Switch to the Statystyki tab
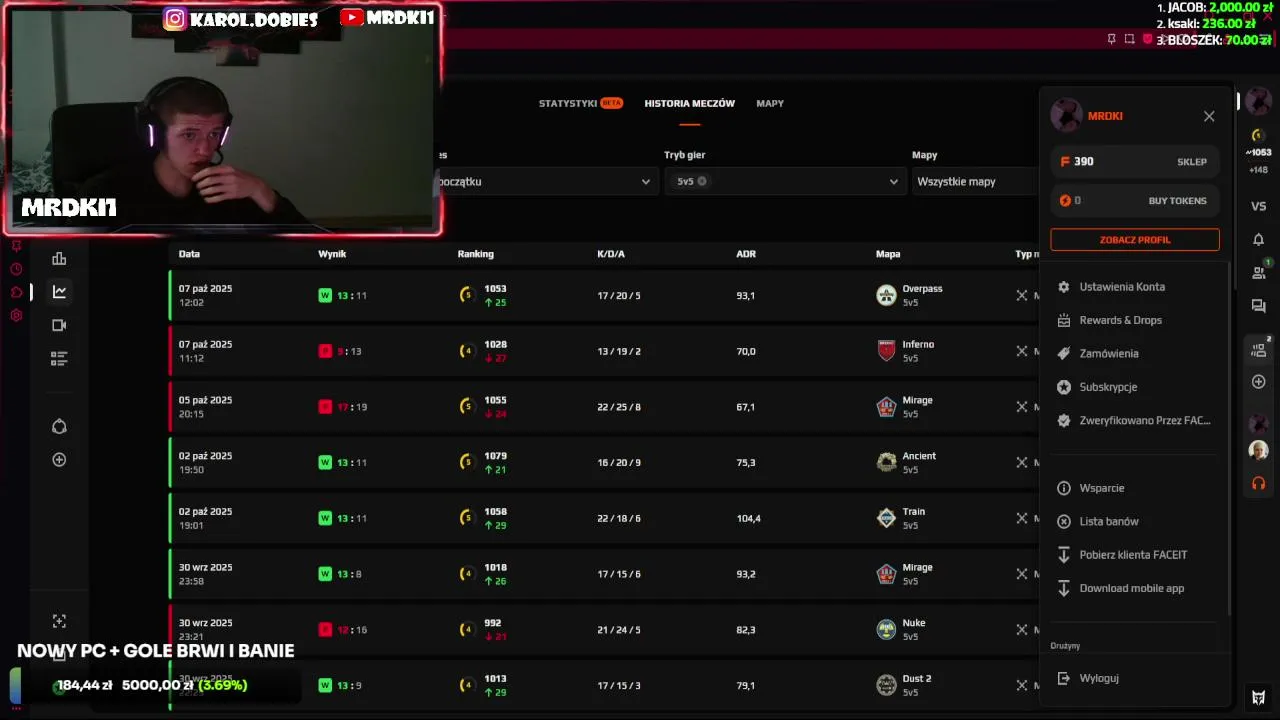The height and width of the screenshot is (720, 1280). pyautogui.click(x=580, y=103)
